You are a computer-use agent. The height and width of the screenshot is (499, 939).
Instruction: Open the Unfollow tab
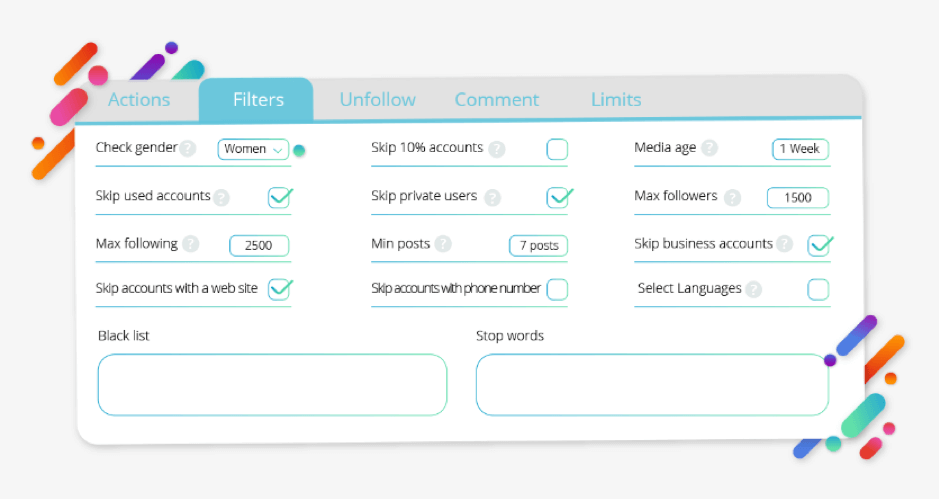click(377, 99)
